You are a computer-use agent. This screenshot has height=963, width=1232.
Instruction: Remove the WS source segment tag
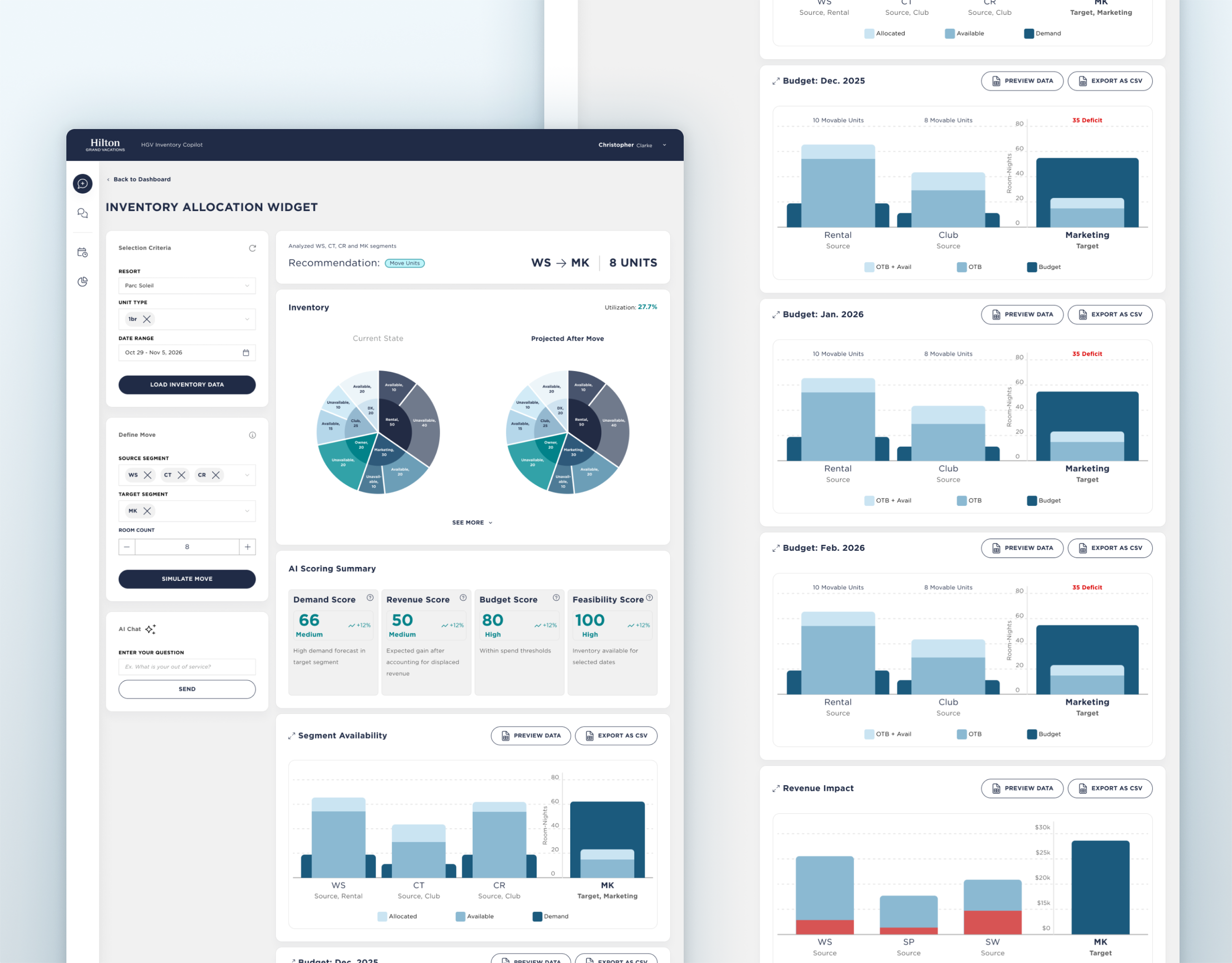(148, 475)
